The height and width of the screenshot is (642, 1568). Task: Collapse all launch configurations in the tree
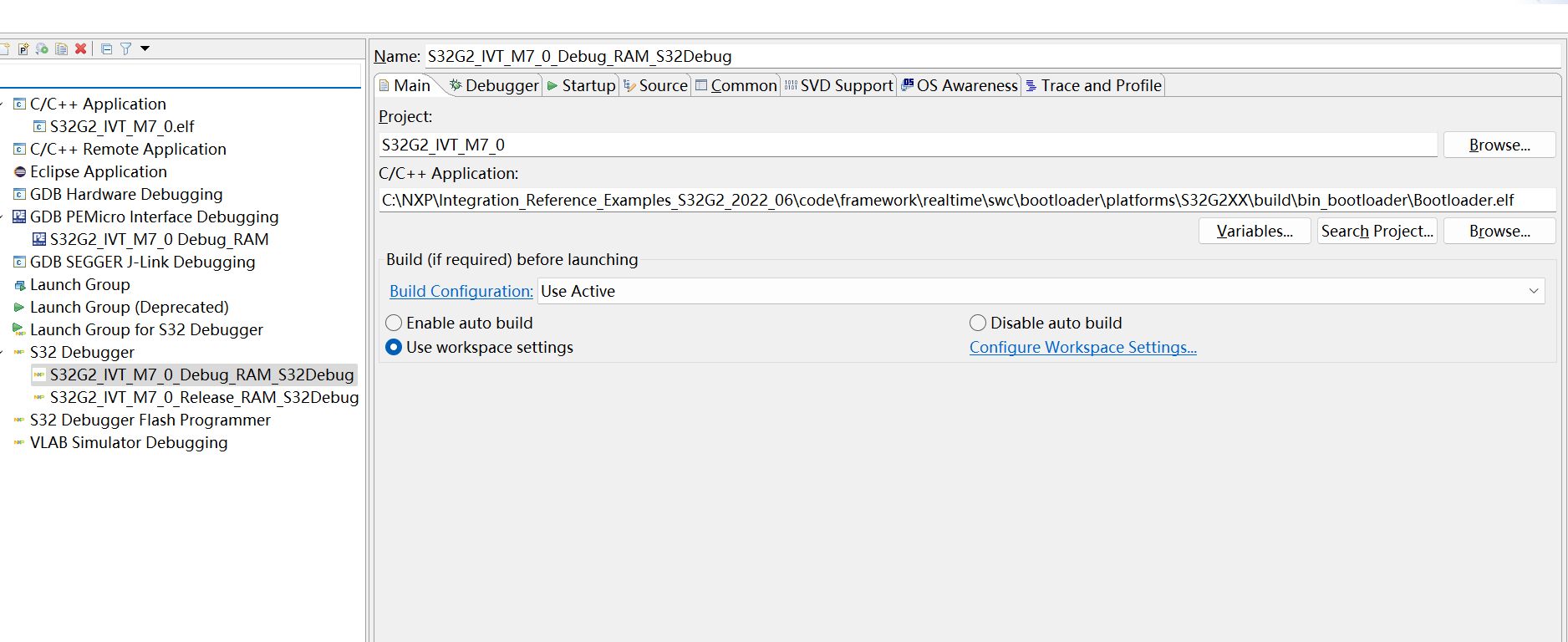(106, 48)
